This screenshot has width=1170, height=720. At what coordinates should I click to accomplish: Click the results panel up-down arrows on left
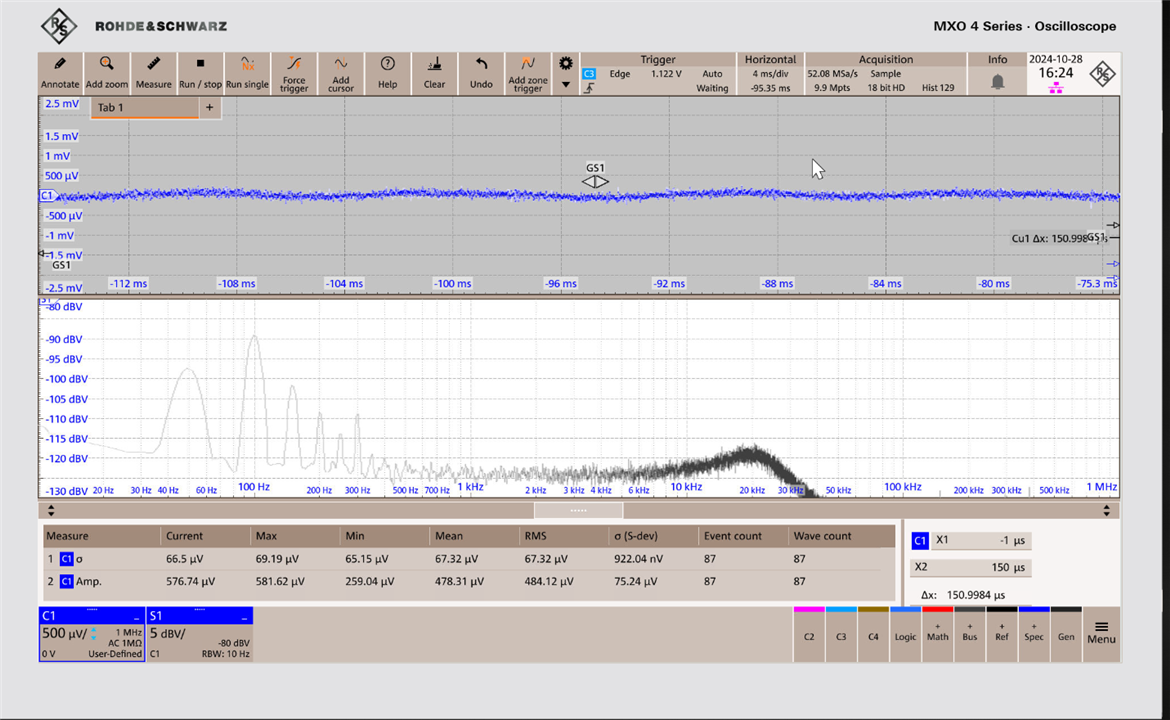pyautogui.click(x=51, y=510)
